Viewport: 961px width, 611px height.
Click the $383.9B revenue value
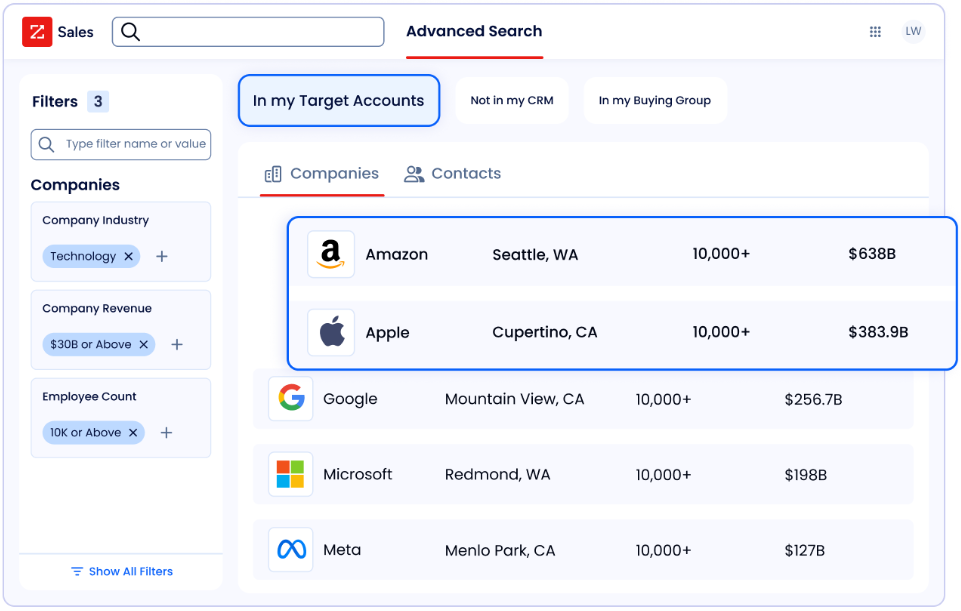click(878, 332)
